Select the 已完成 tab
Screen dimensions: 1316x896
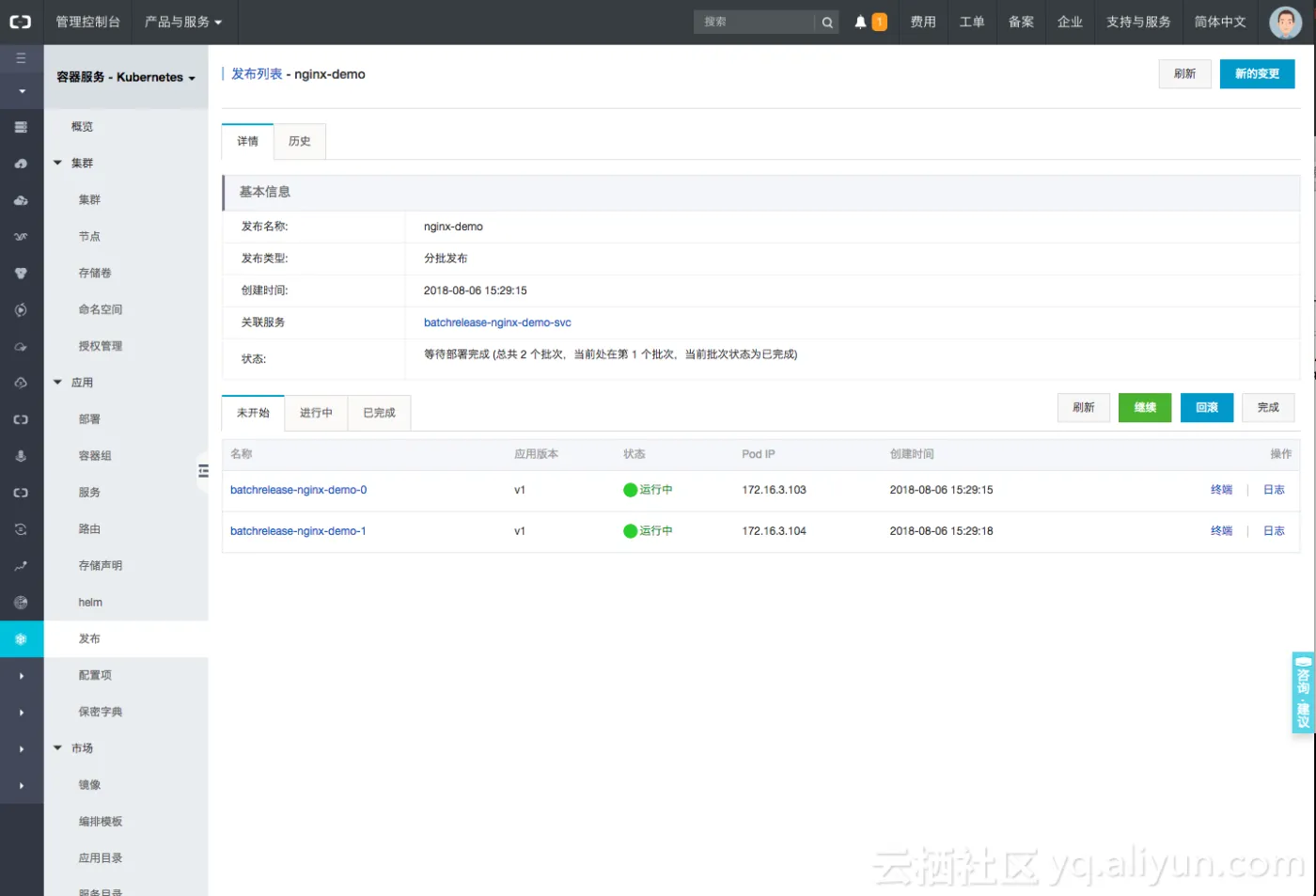point(379,413)
